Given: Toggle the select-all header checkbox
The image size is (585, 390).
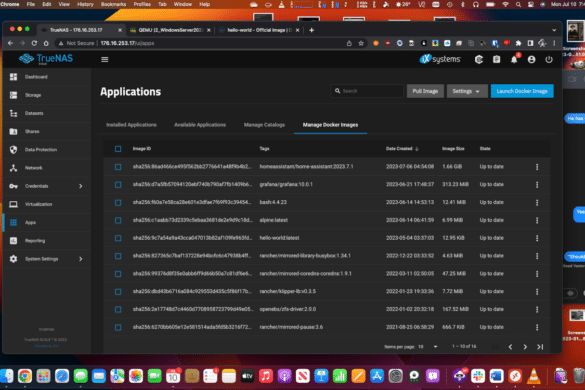Looking at the screenshot, I should point(118,149).
